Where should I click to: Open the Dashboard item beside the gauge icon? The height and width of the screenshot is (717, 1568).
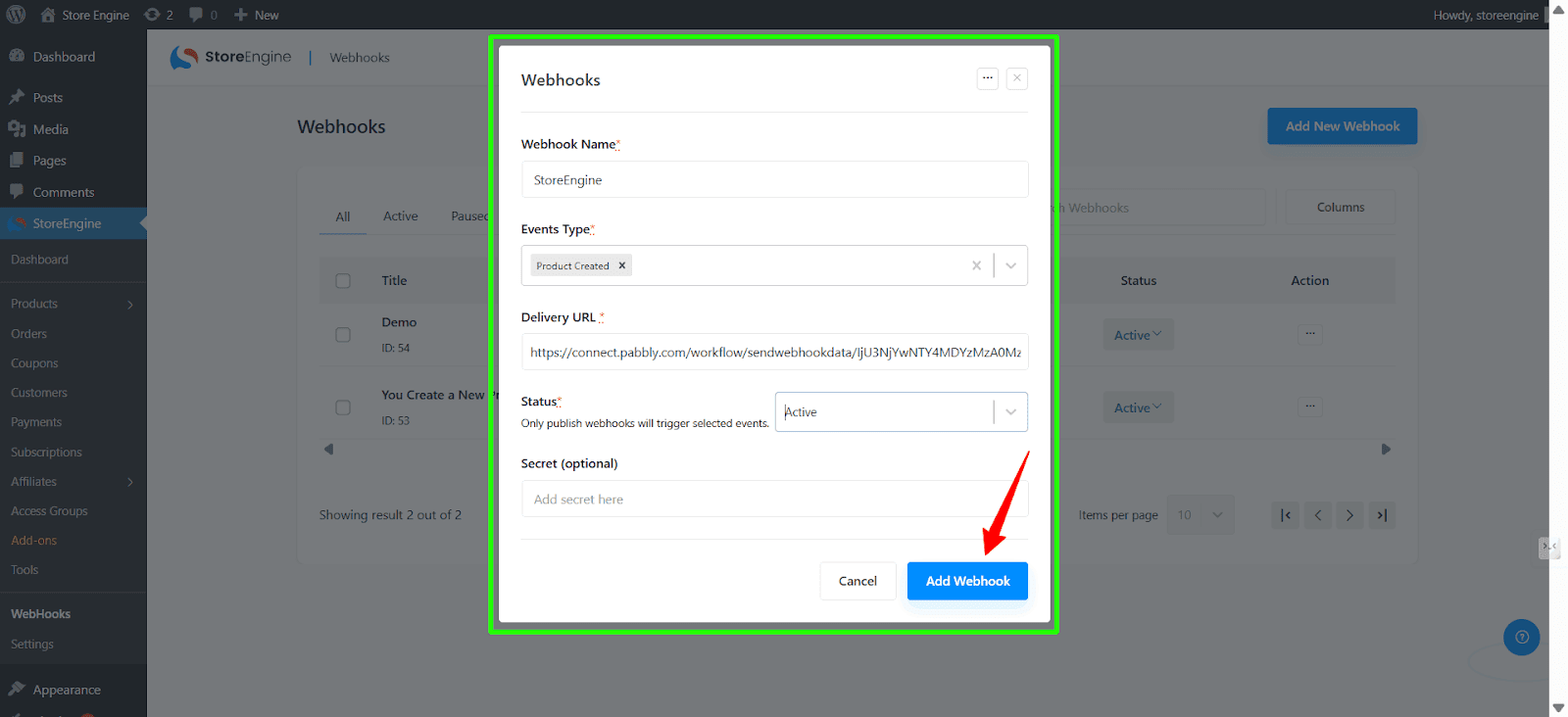pyautogui.click(x=64, y=57)
